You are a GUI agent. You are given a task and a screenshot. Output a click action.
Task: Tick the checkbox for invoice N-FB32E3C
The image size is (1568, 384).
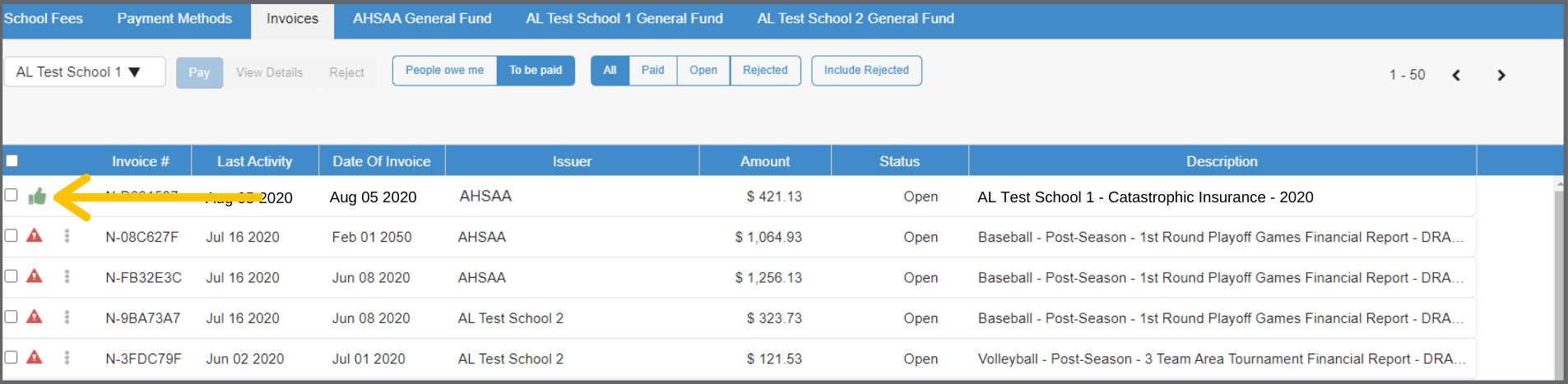click(11, 276)
